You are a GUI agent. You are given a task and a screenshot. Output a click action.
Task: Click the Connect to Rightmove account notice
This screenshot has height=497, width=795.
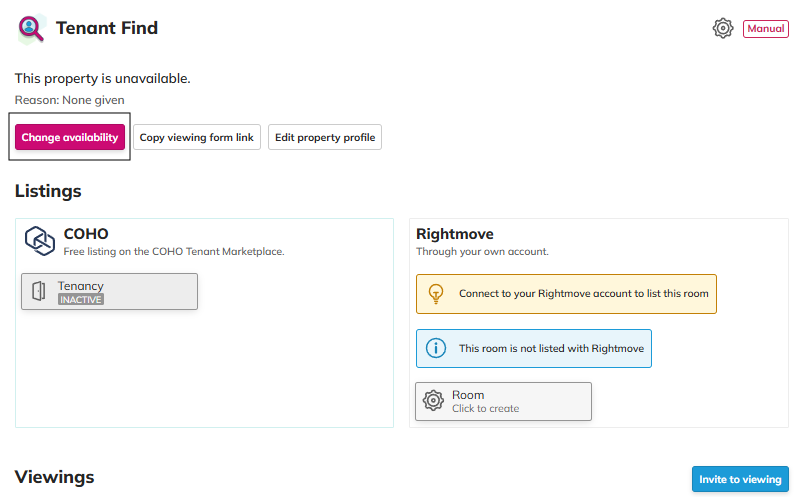click(566, 294)
